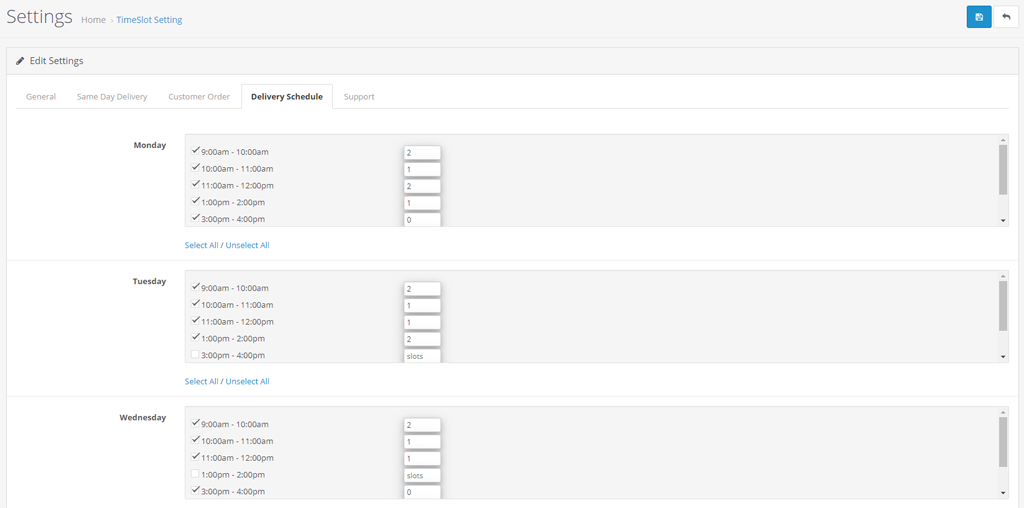Toggle Monday 1:00pm - 2:00pm checkbox
The image size is (1024, 508).
(x=195, y=202)
